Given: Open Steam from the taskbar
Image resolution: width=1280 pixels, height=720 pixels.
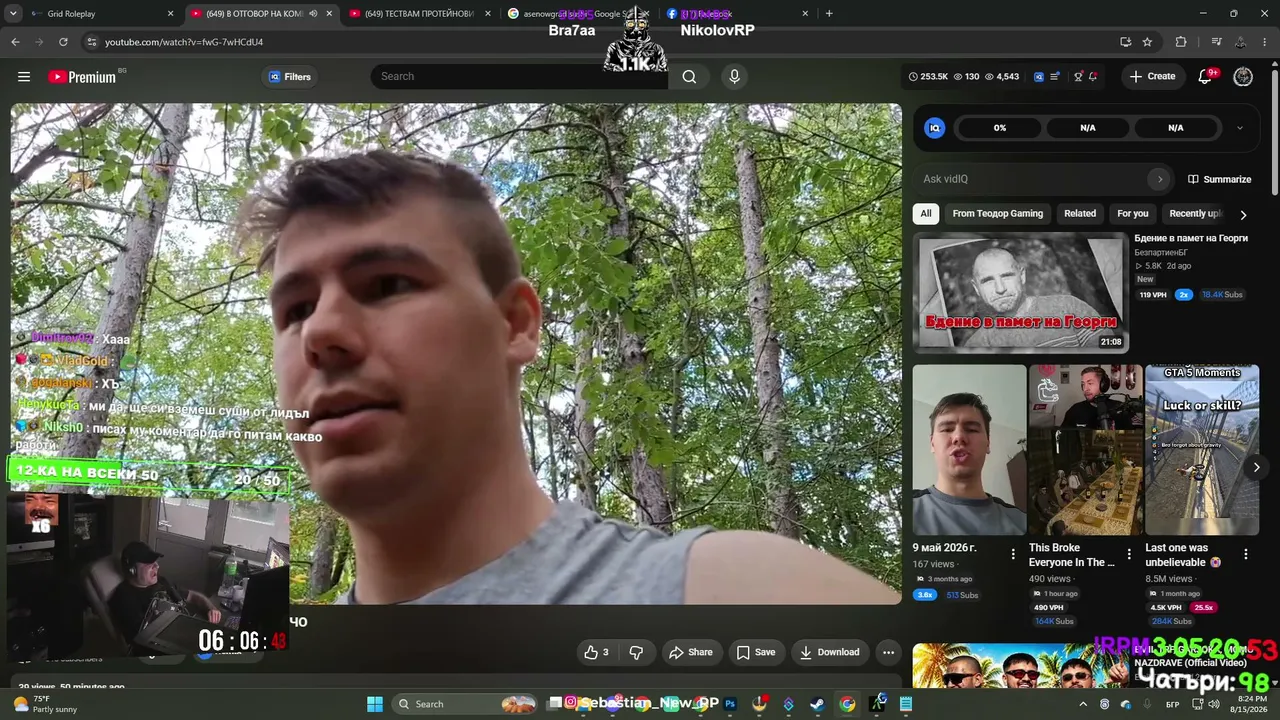Looking at the screenshot, I should click(x=817, y=704).
